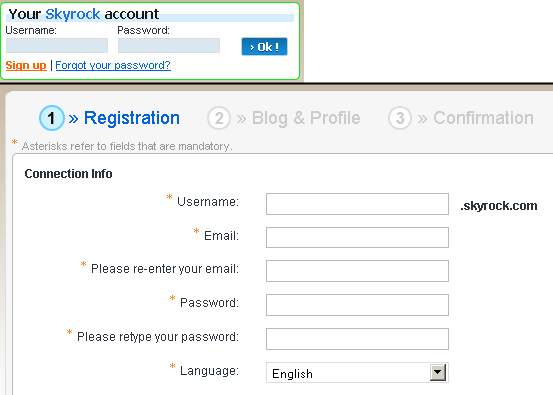Select the step 3 circle icon
Screen dimensions: 553x395
(400, 118)
